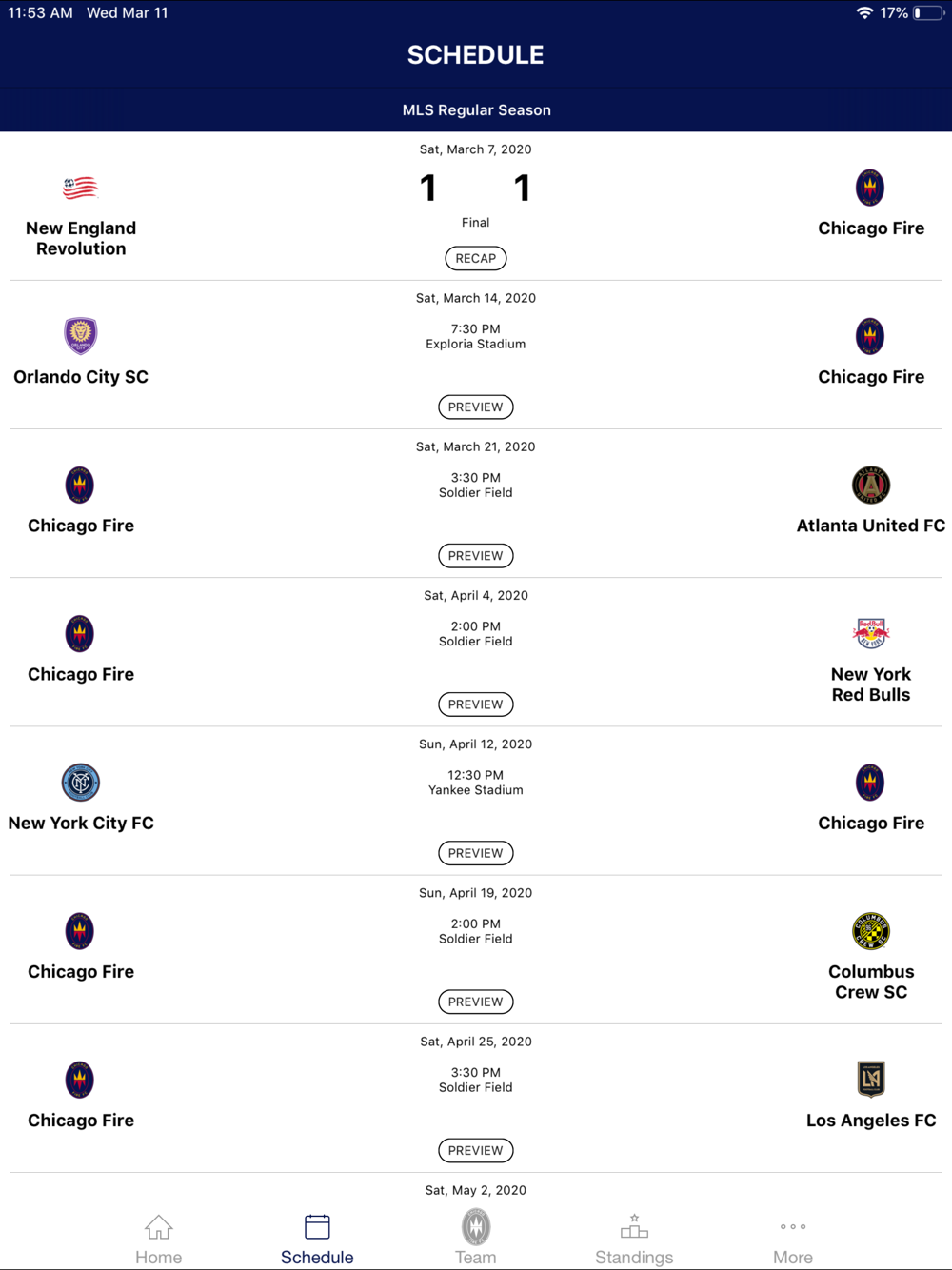The image size is (952, 1270).
Task: Open PREVIEW for Yankee Stadium match
Action: tap(476, 853)
